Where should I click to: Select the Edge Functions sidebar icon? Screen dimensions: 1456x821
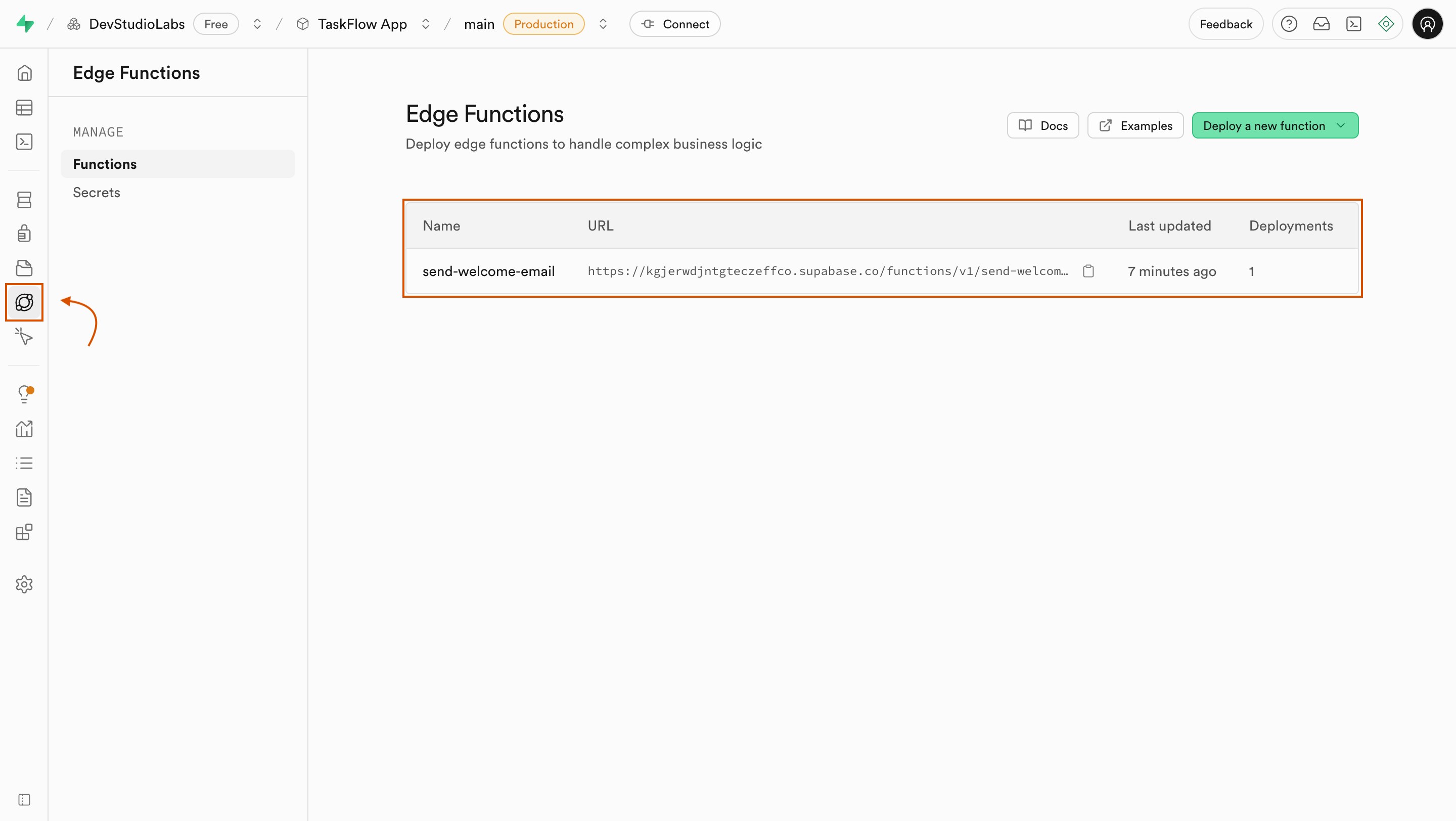[24, 302]
